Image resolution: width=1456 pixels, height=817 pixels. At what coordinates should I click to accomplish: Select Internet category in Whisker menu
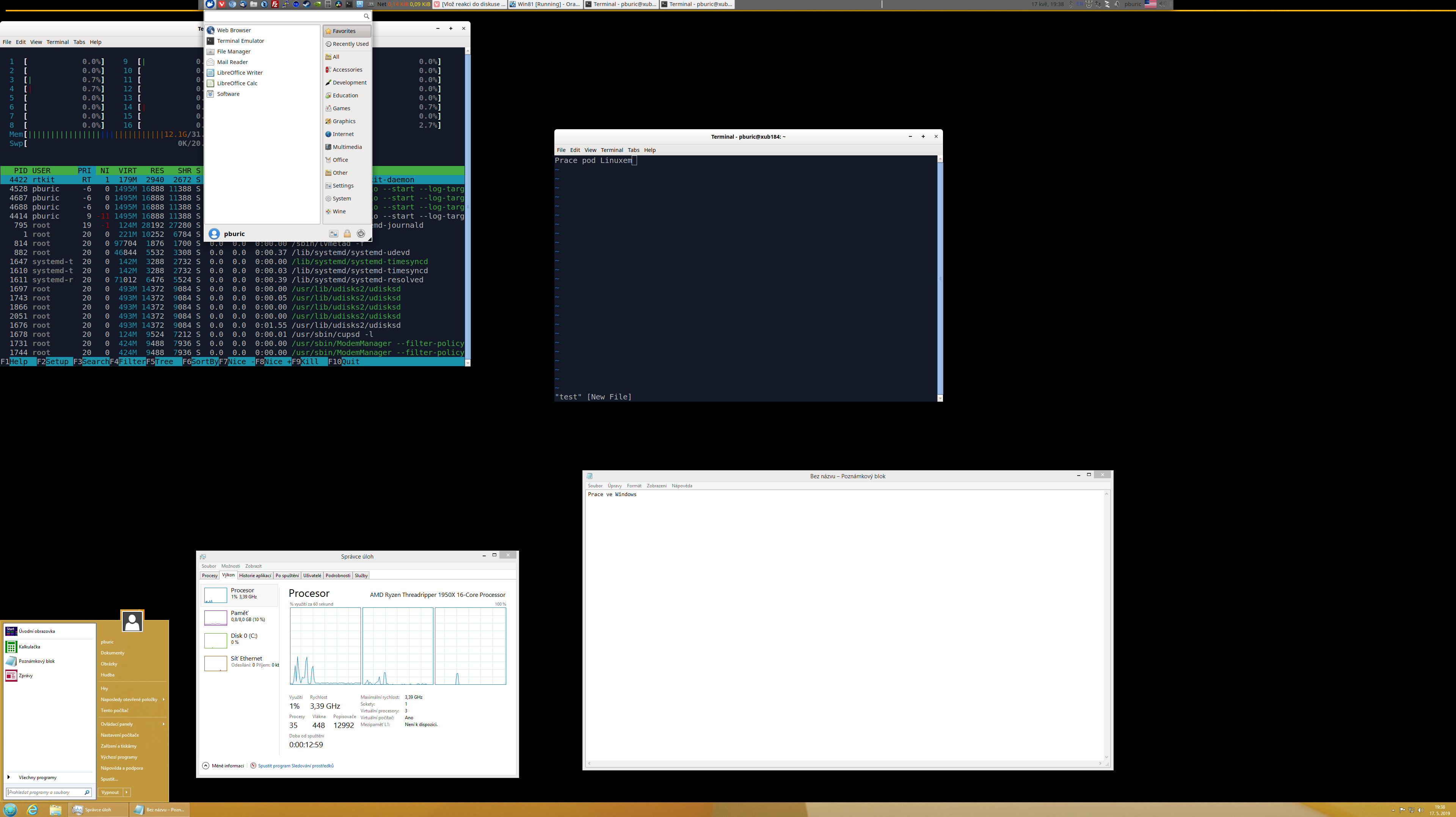click(x=347, y=134)
